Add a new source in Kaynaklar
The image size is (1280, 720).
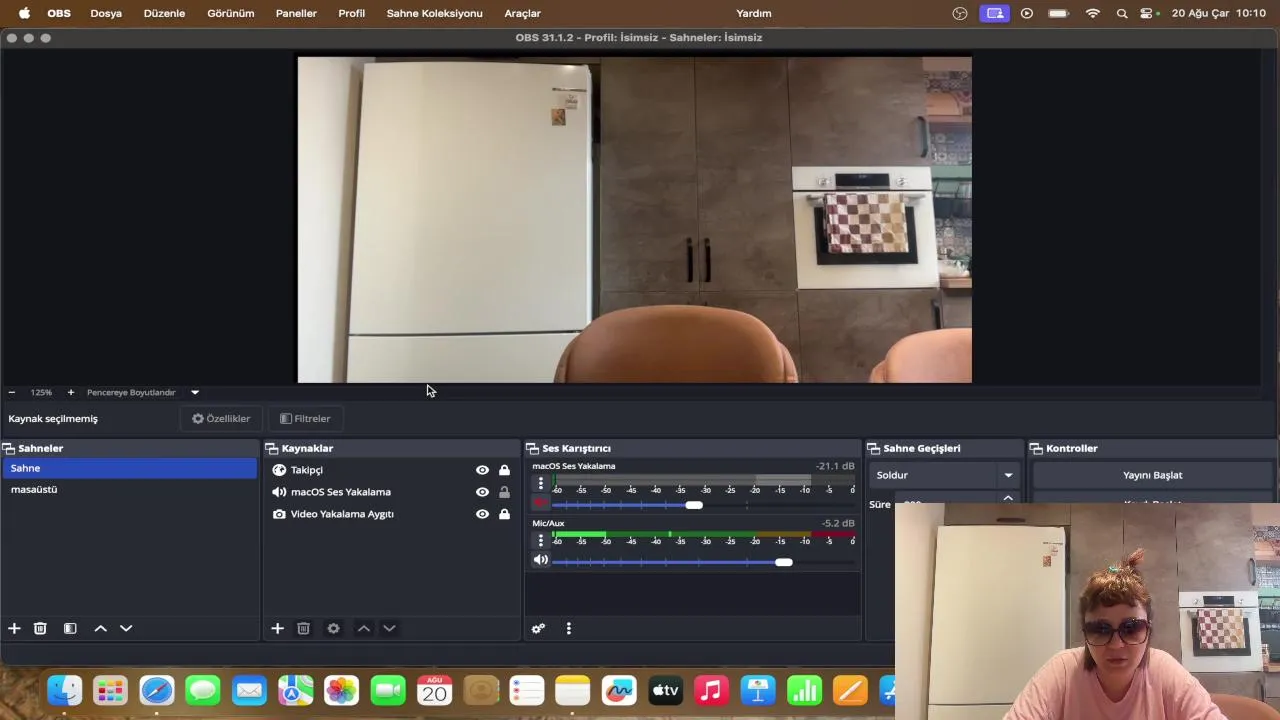pyautogui.click(x=277, y=628)
